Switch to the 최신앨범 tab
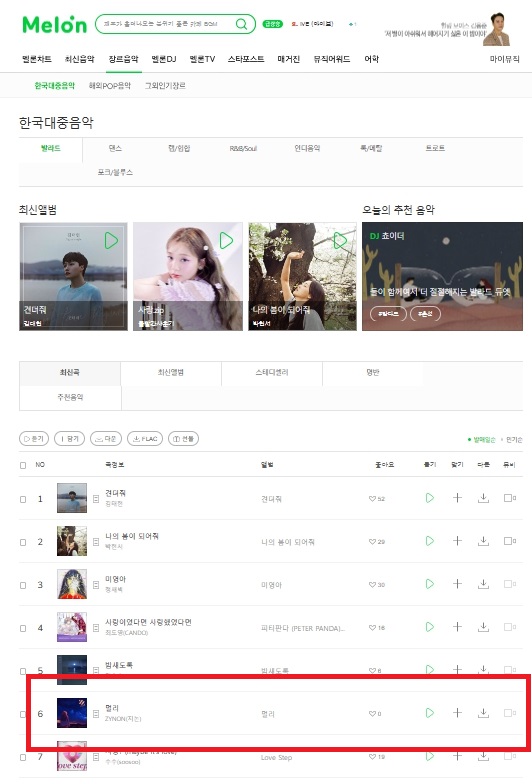This screenshot has height=784, width=532. point(170,372)
